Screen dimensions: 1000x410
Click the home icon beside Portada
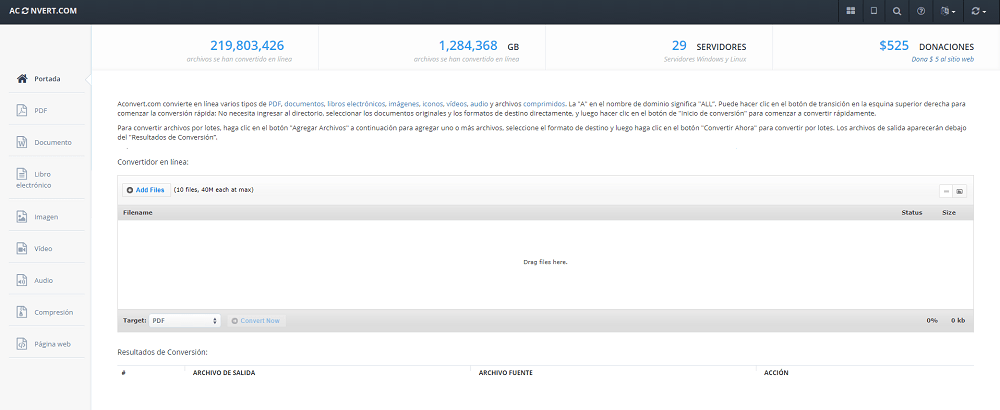[x=22, y=79]
